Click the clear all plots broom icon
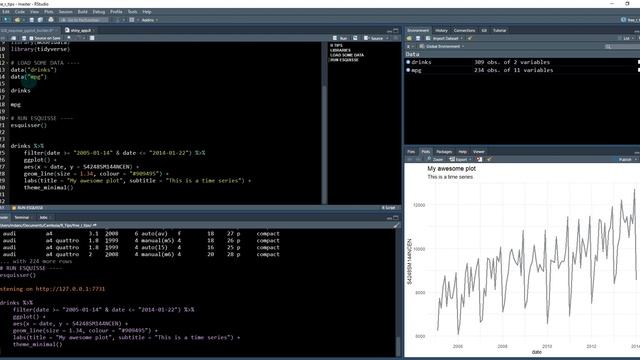The width and height of the screenshot is (640, 360). tap(489, 160)
